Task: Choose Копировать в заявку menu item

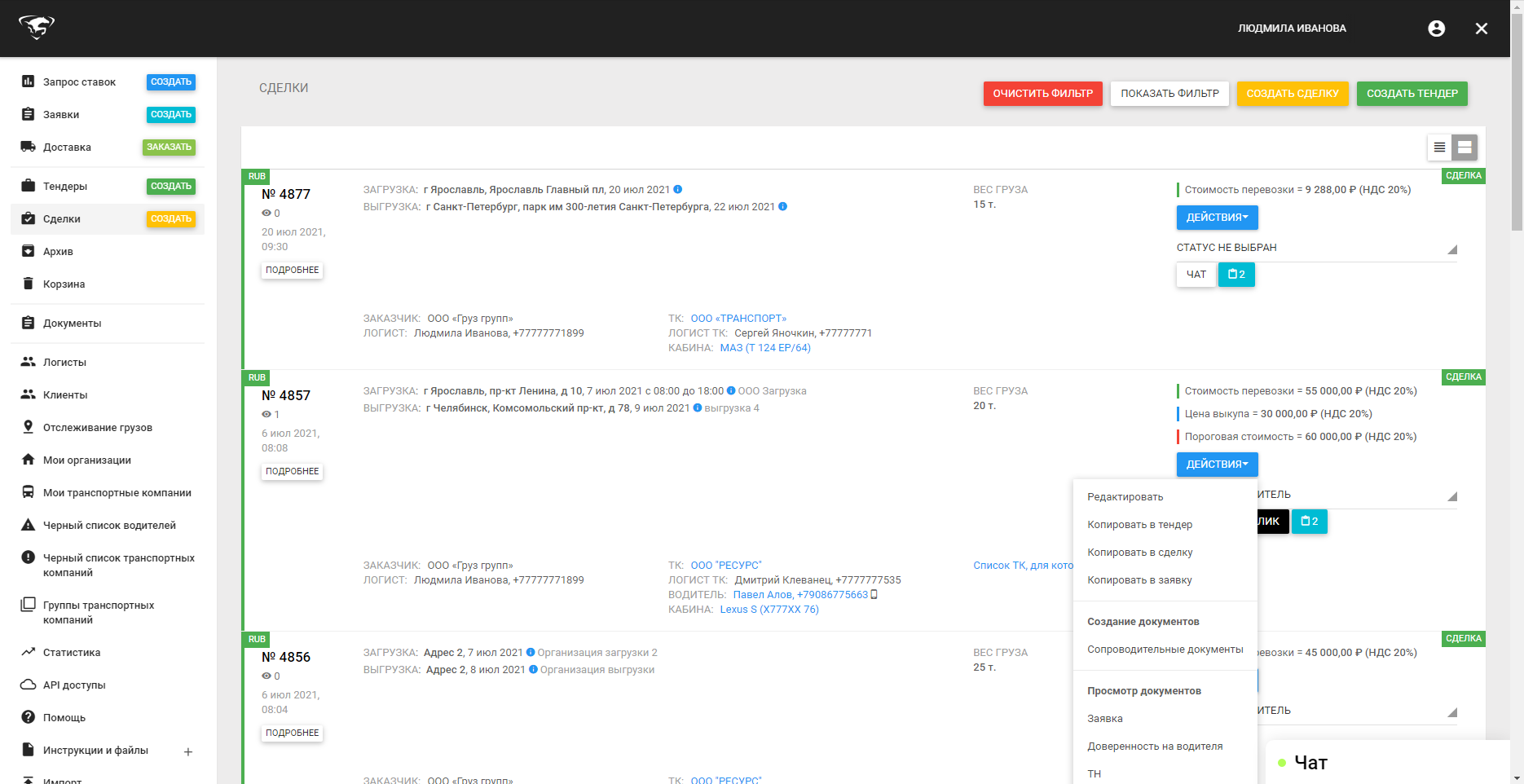Action: click(1165, 580)
